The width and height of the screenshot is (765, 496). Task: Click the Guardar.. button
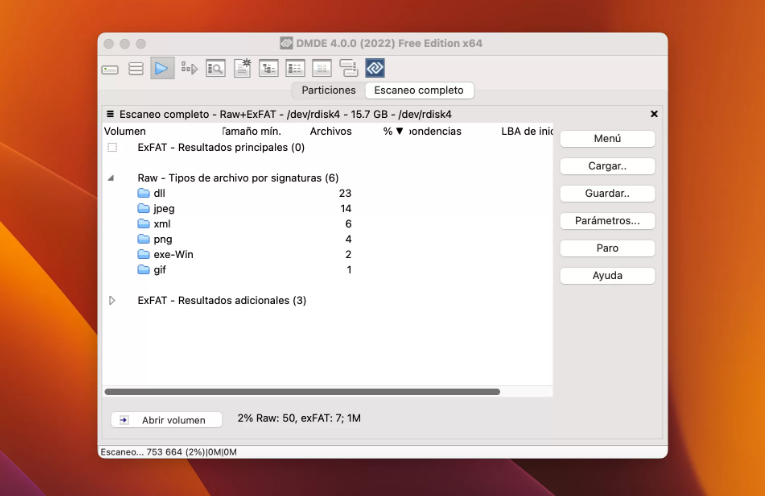point(607,193)
